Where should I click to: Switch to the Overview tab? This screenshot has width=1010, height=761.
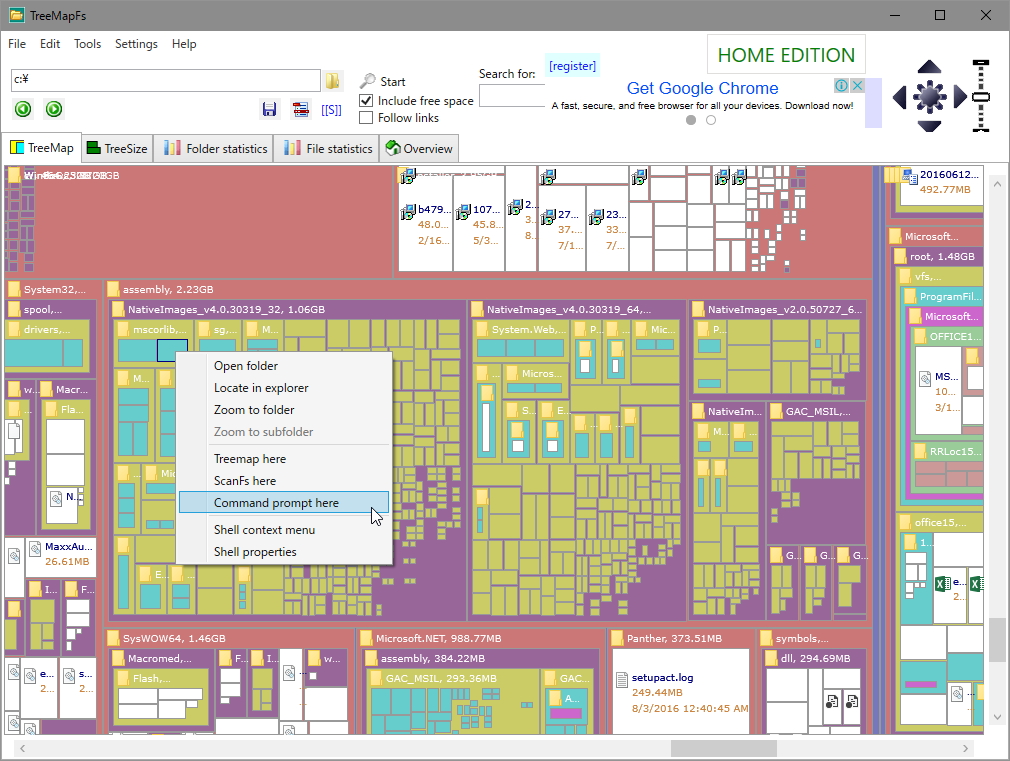[419, 148]
